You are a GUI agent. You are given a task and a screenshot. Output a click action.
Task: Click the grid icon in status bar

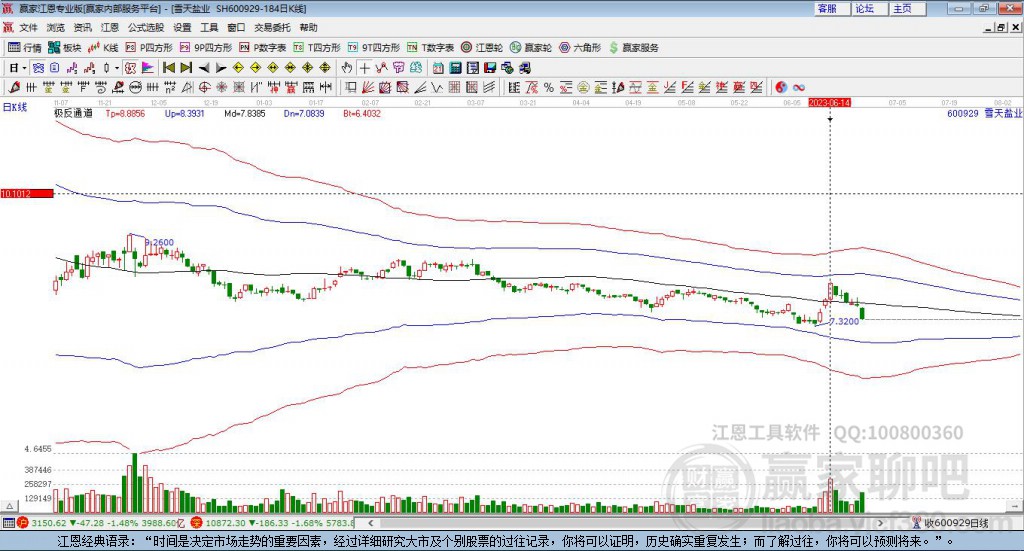coord(8,523)
